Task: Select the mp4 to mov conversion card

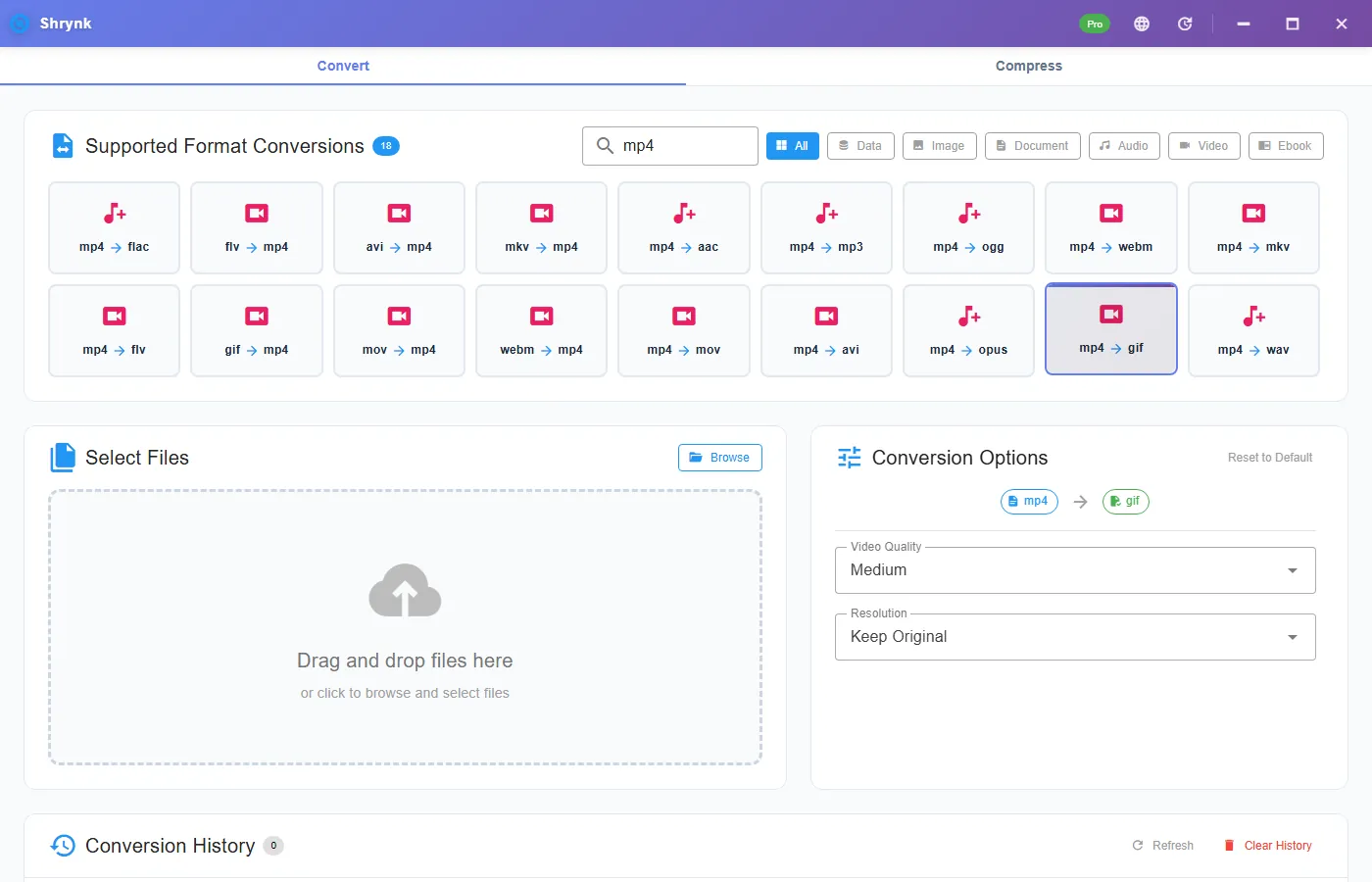Action: point(684,331)
